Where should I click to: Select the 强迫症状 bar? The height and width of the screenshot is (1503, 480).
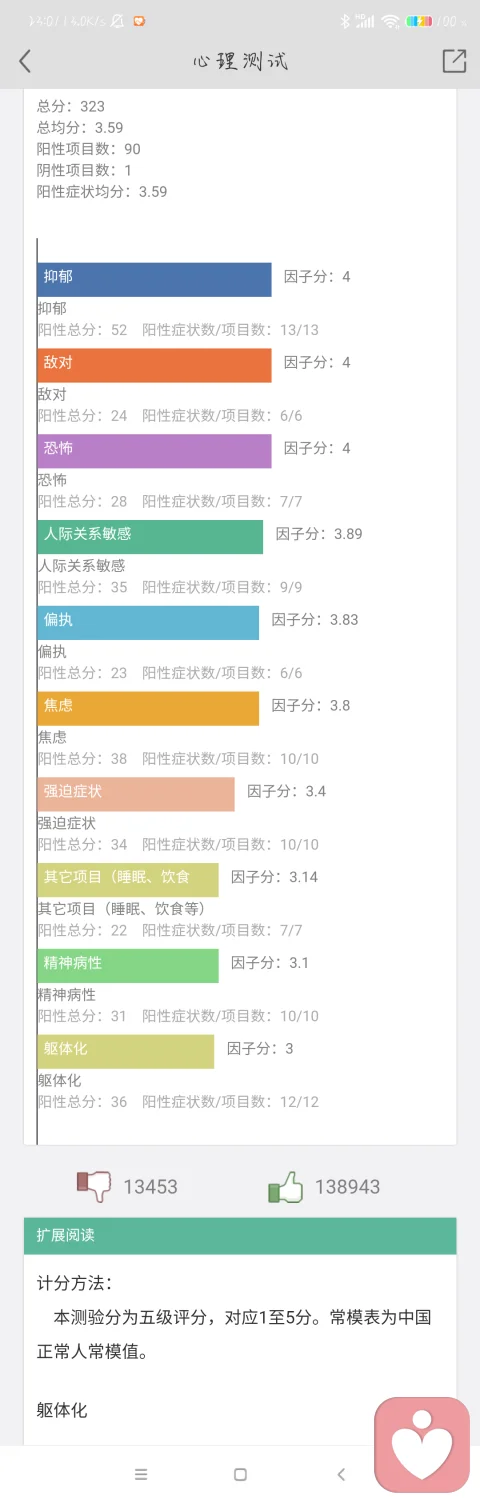click(x=136, y=794)
